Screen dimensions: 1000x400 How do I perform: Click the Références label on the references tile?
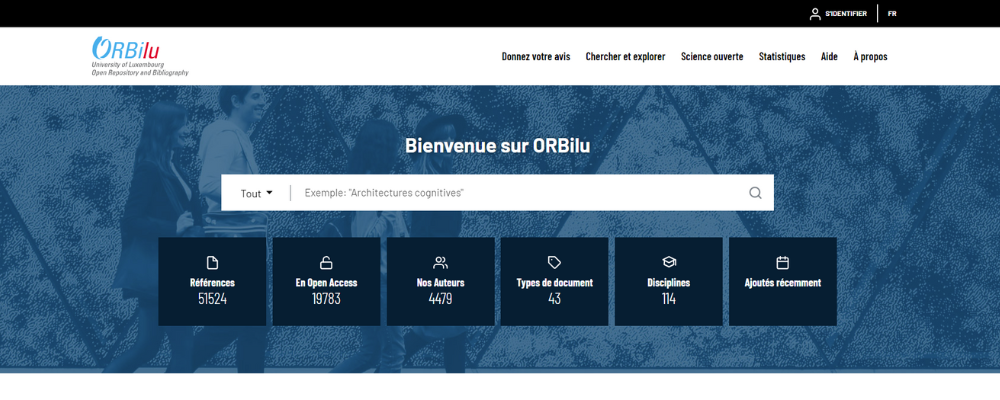coord(212,283)
